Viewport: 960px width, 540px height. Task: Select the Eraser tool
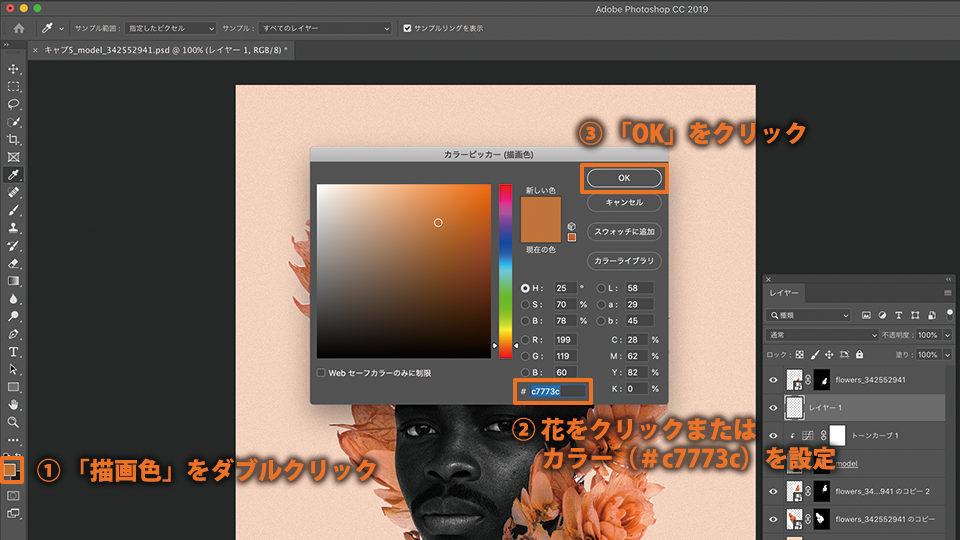coord(13,264)
